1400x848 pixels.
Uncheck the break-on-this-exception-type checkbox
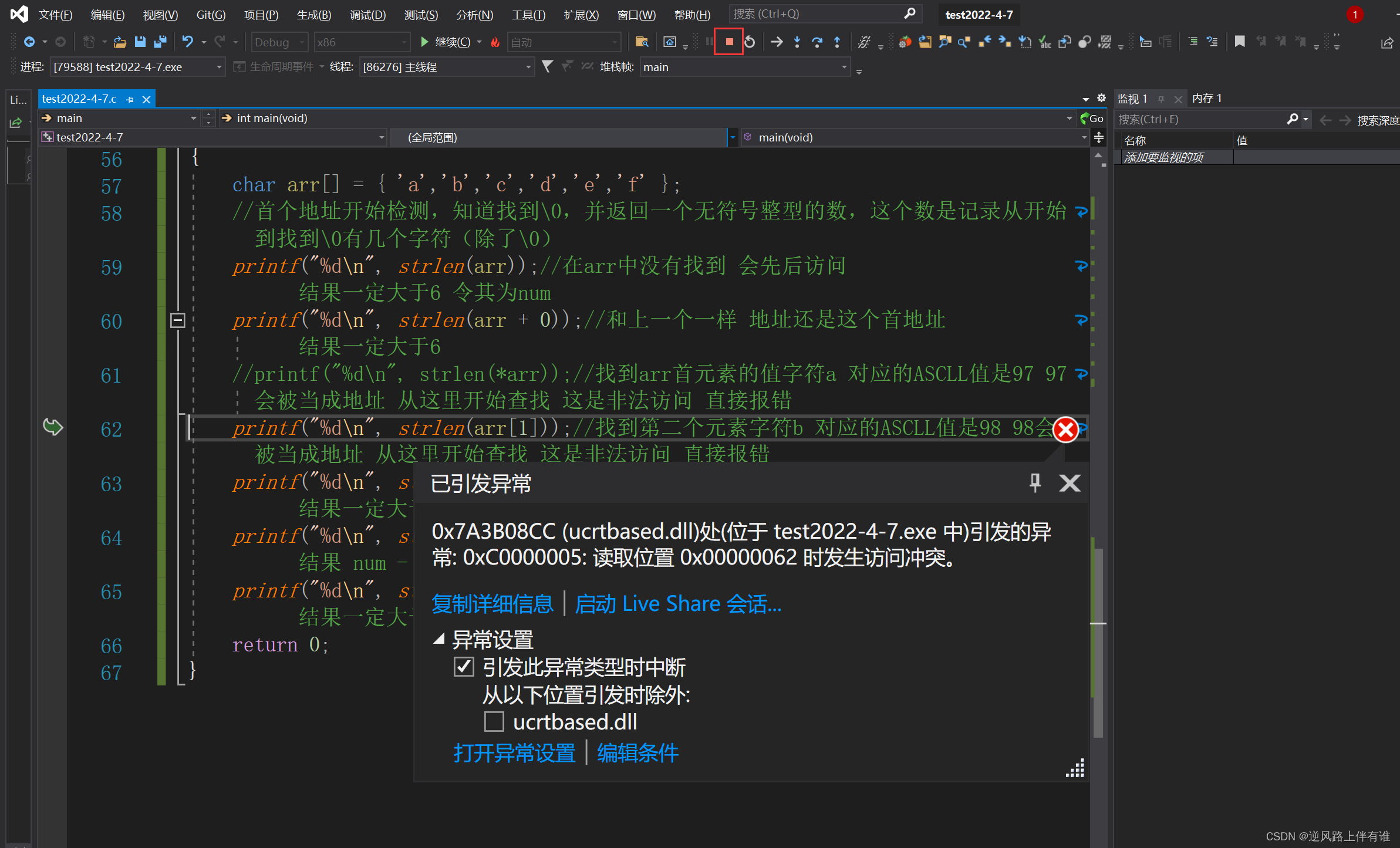click(464, 667)
